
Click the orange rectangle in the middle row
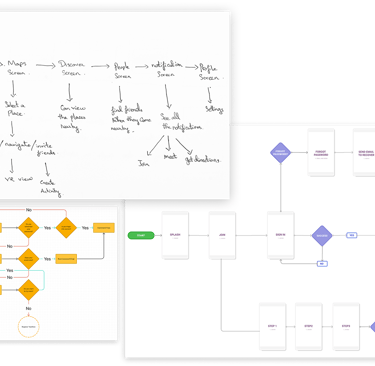click(66, 259)
